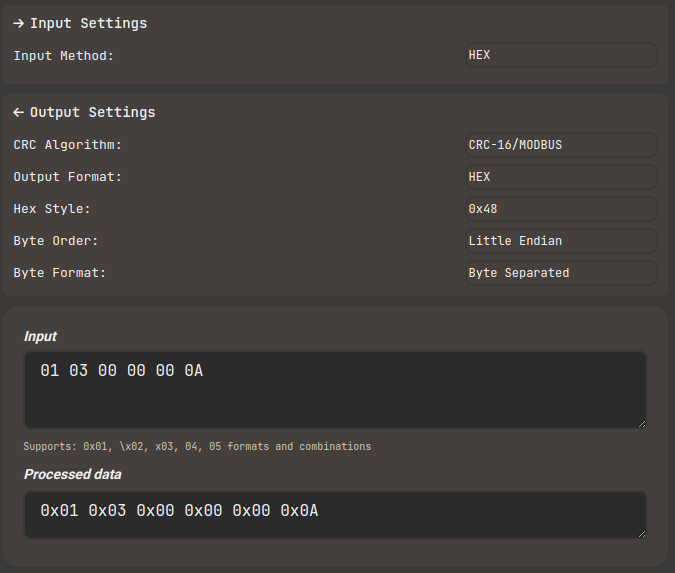Click the 'Hex Style:' label
The width and height of the screenshot is (675, 573).
click(52, 209)
